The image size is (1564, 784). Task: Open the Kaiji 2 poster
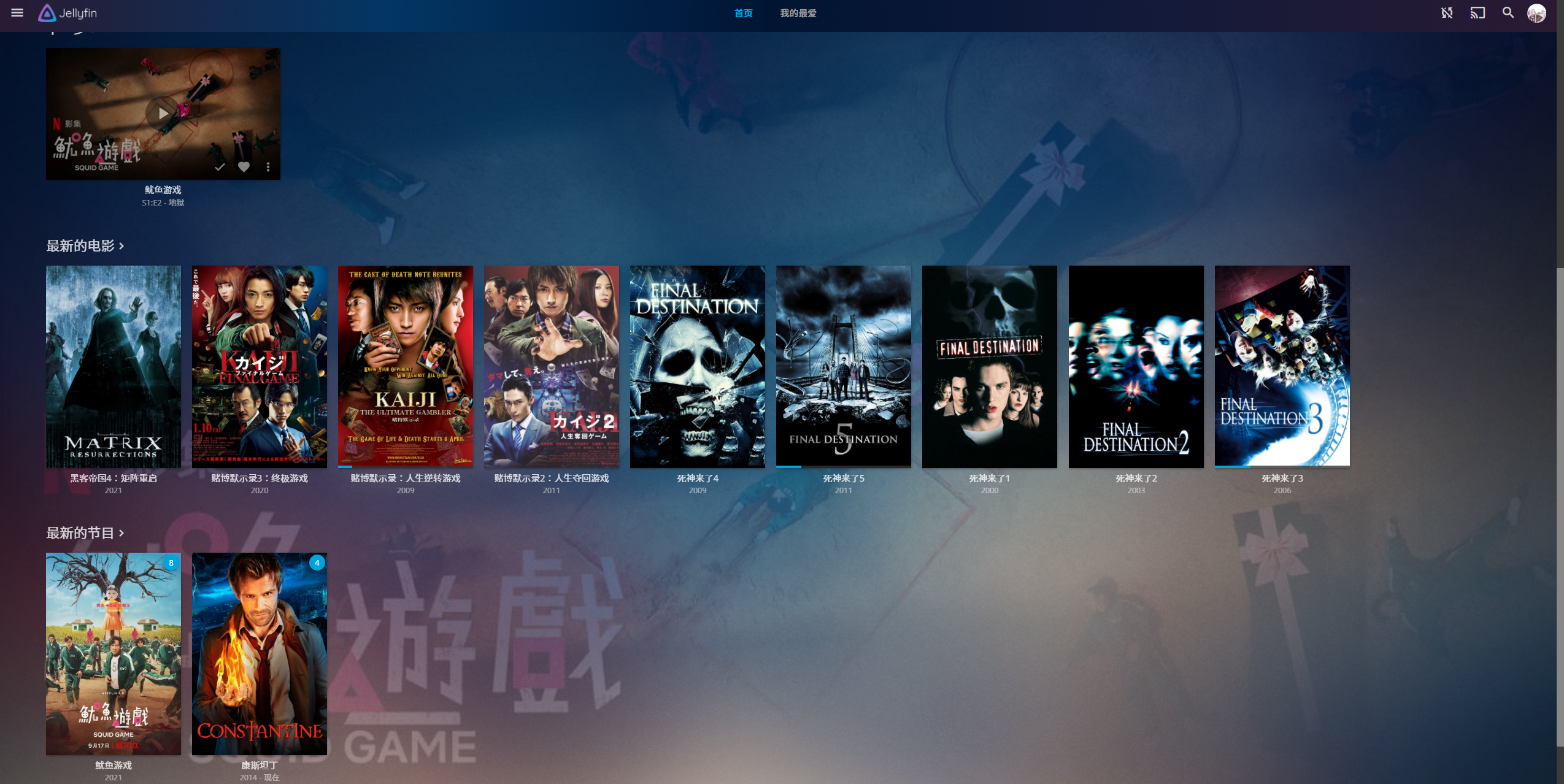click(x=552, y=366)
